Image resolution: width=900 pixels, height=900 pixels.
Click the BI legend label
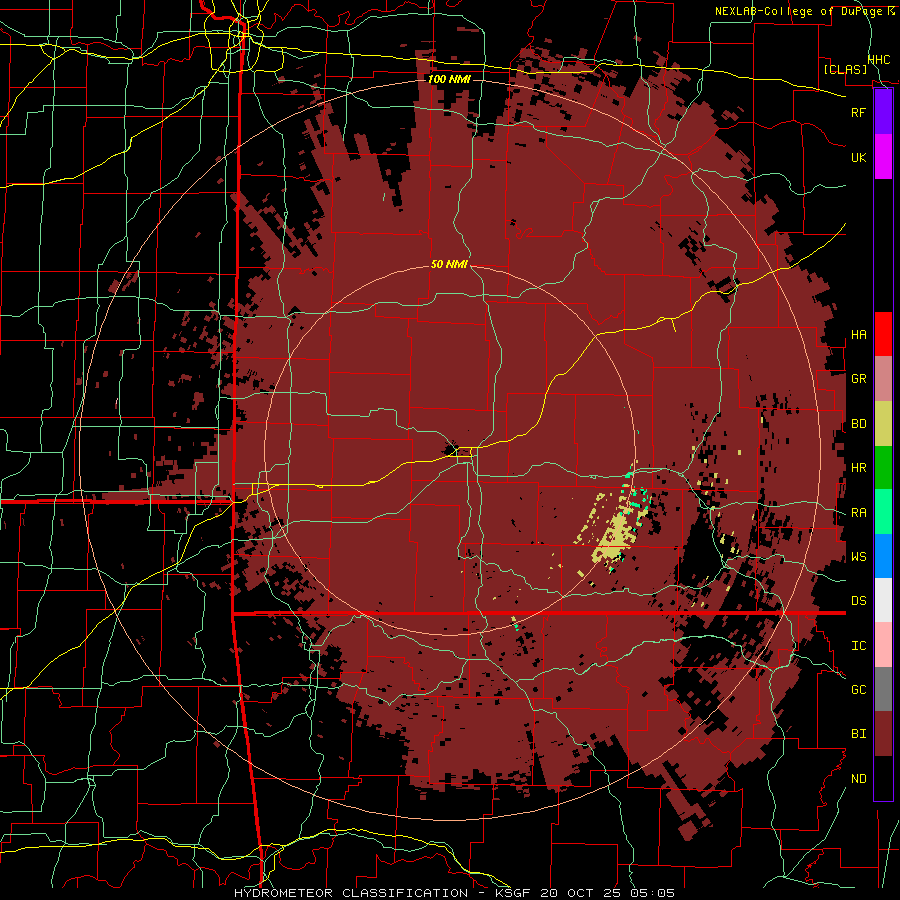pyautogui.click(x=858, y=734)
